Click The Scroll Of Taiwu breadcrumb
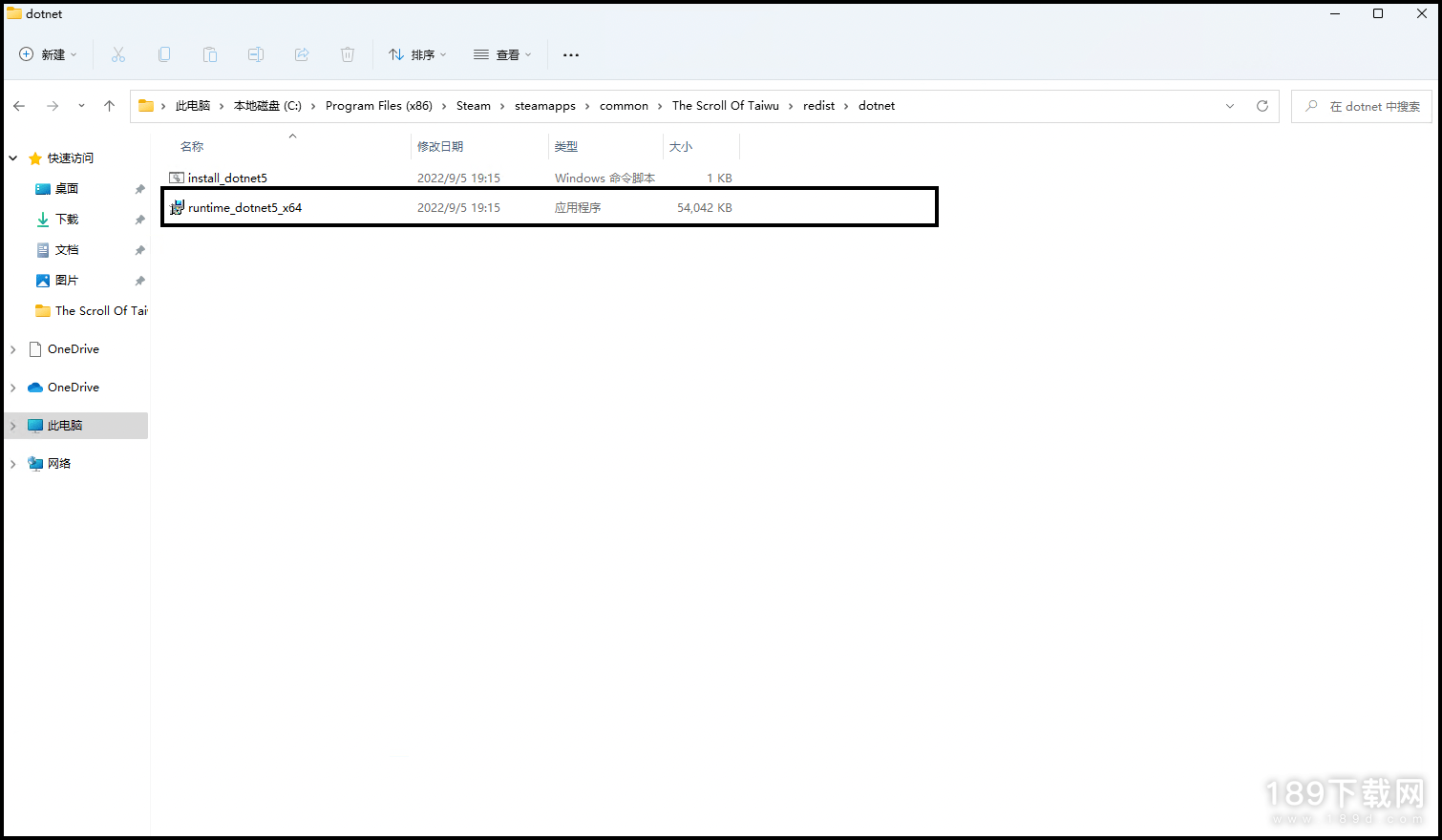The image size is (1442, 840). (726, 106)
